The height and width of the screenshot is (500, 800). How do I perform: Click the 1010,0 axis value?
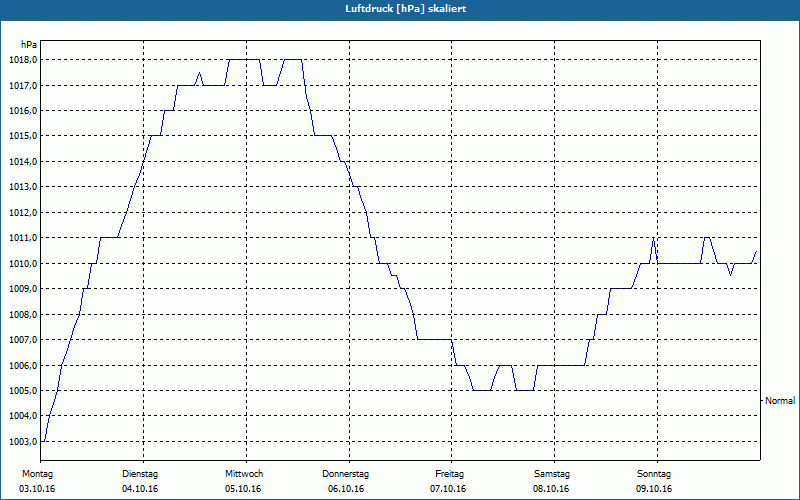(23, 263)
